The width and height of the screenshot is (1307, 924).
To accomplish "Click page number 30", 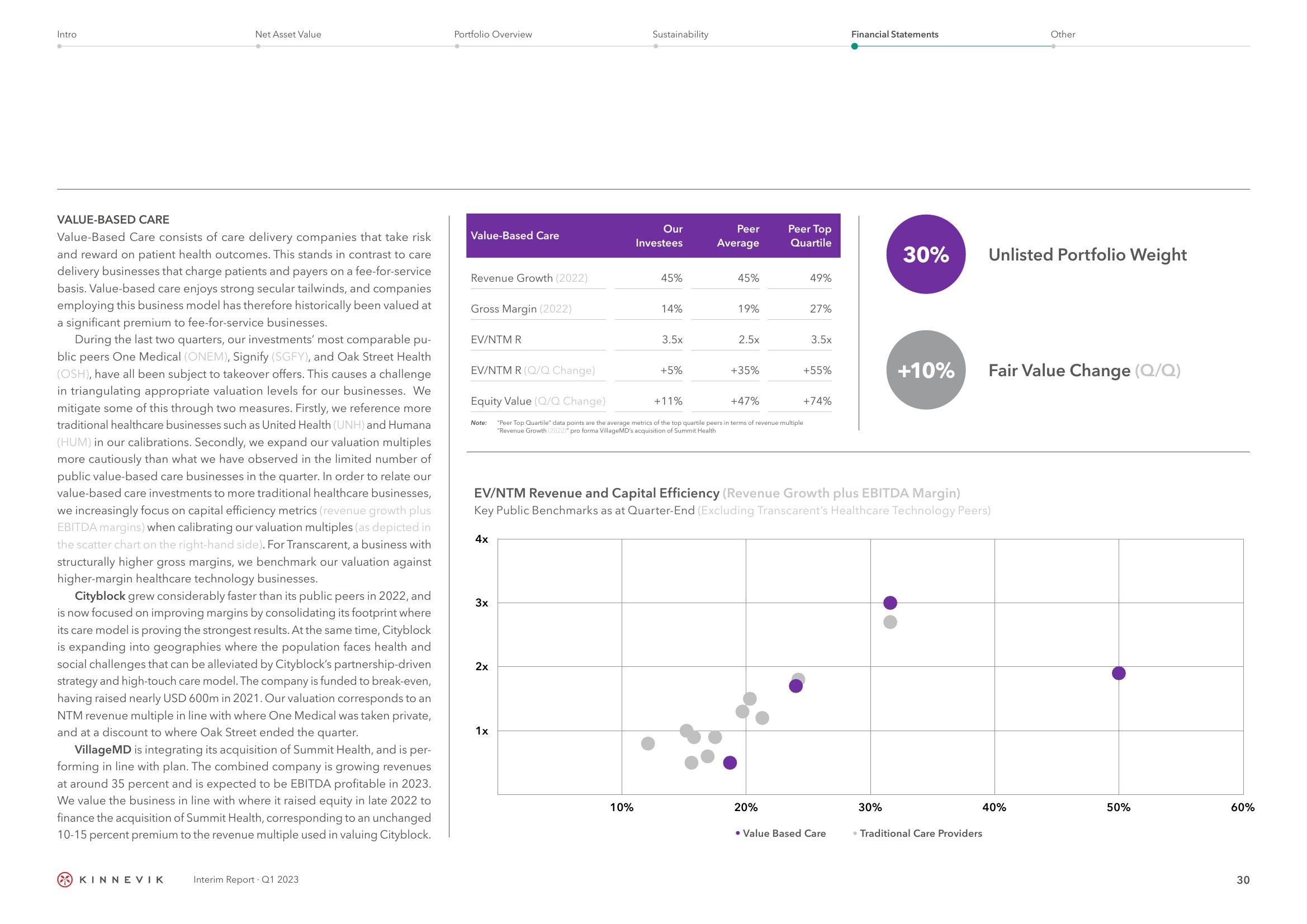I will click(1243, 880).
